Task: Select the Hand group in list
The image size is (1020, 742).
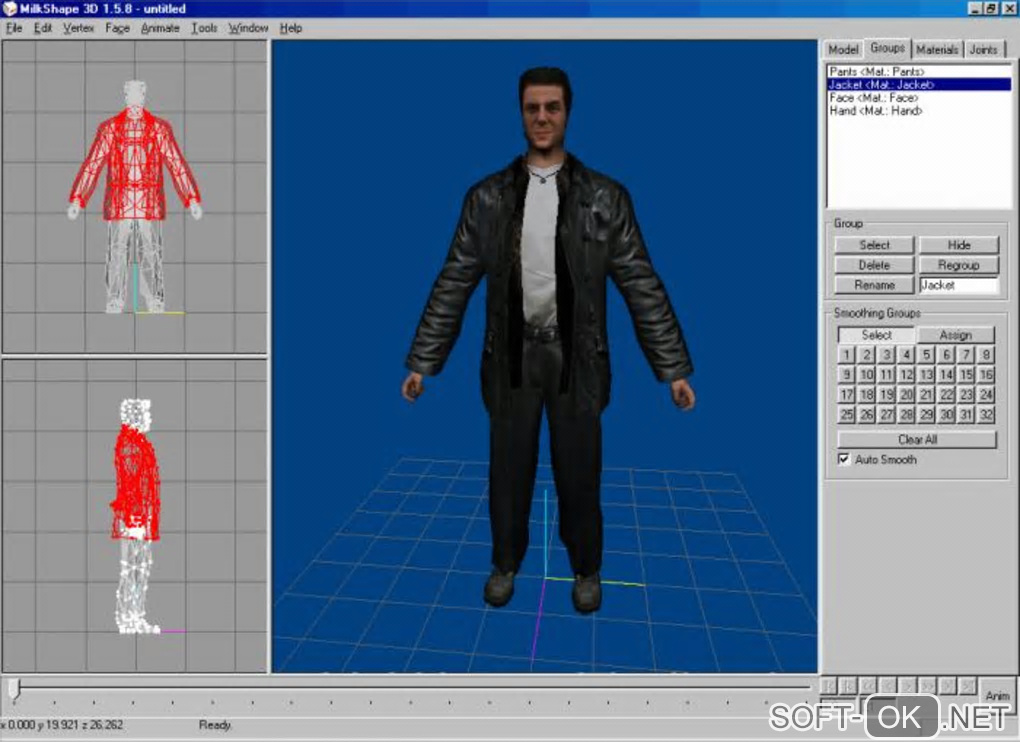Action: point(919,111)
